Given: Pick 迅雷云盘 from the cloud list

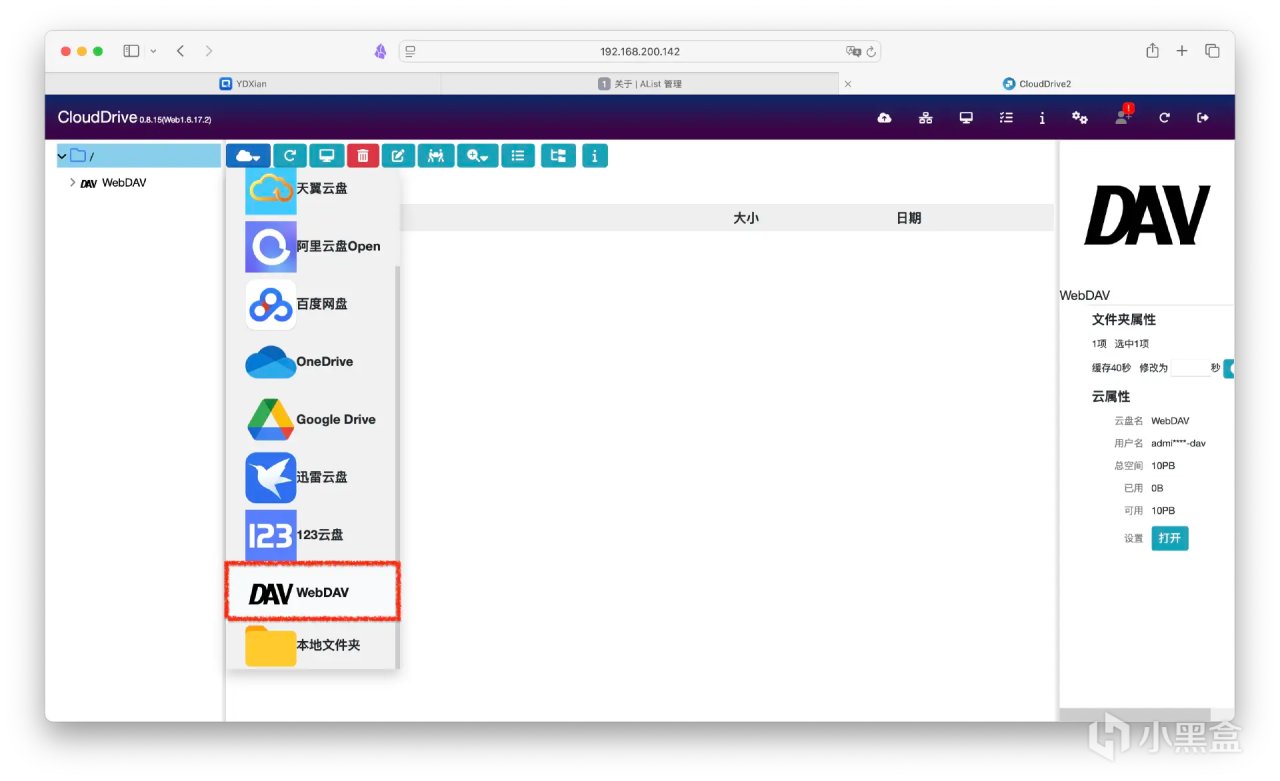Looking at the screenshot, I should pos(312,478).
